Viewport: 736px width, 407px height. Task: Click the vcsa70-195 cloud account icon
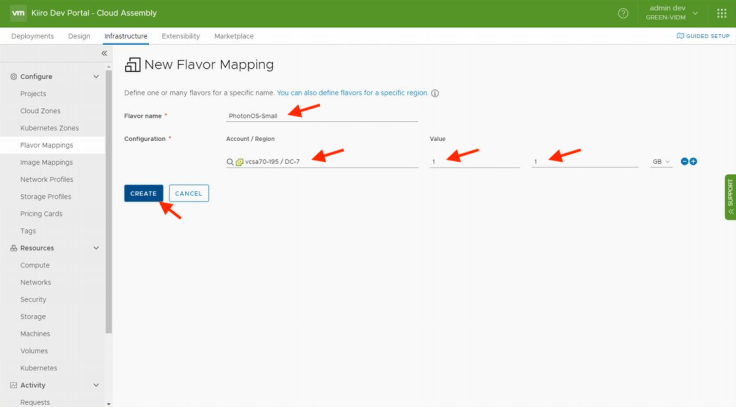click(239, 162)
